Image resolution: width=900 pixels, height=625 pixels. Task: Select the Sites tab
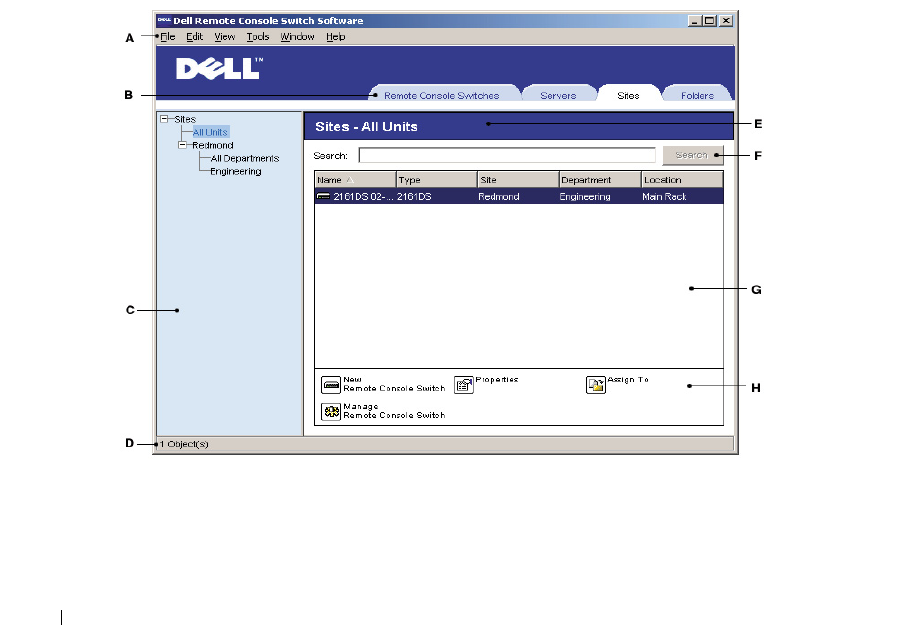point(628,95)
